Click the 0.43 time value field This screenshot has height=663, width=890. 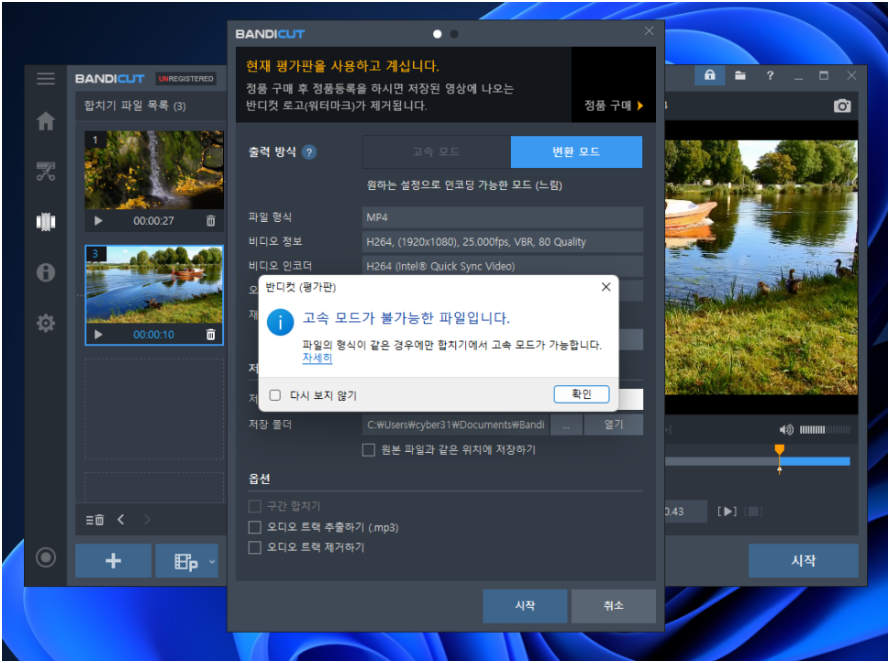click(685, 511)
